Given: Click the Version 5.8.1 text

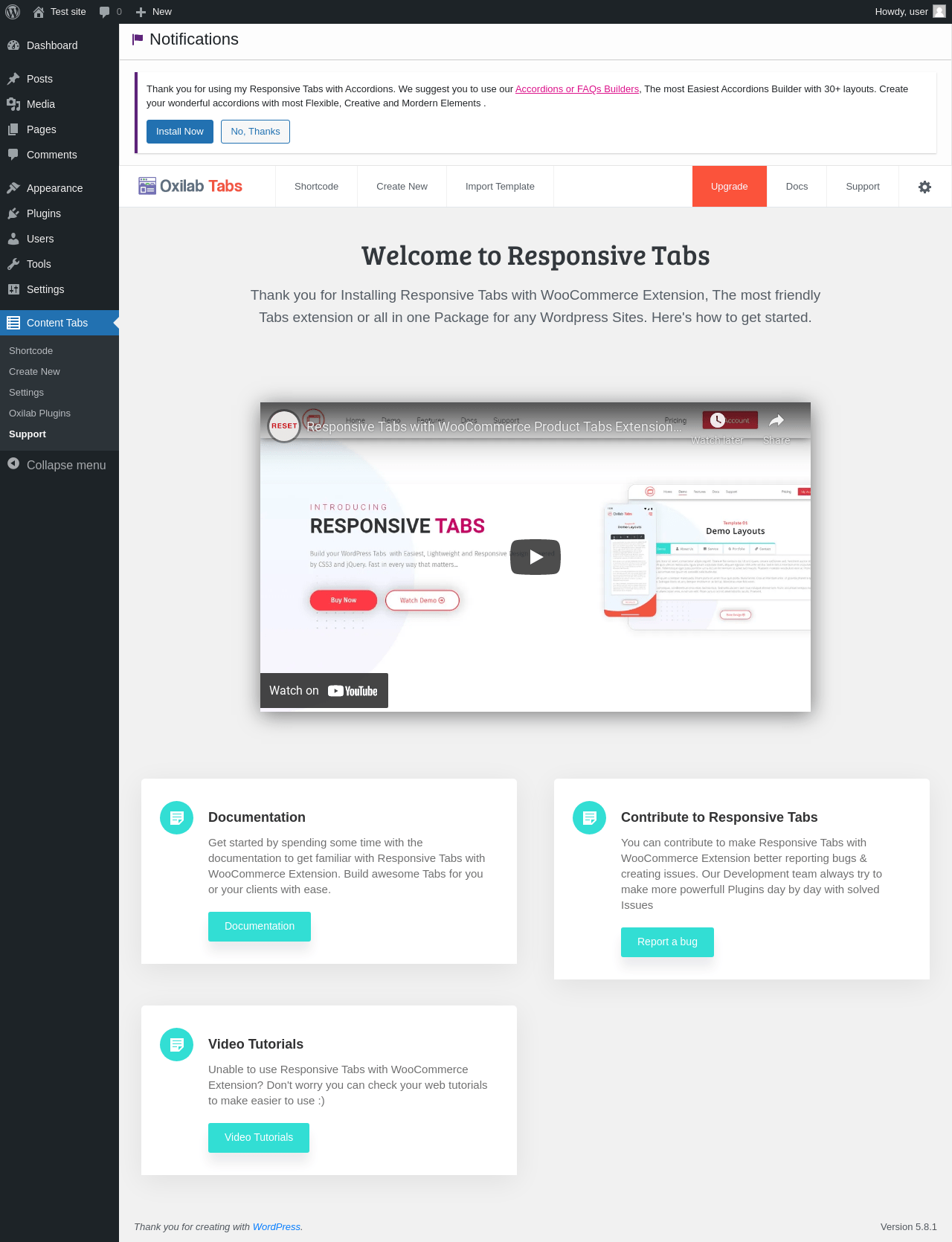Looking at the screenshot, I should pyautogui.click(x=909, y=1227).
